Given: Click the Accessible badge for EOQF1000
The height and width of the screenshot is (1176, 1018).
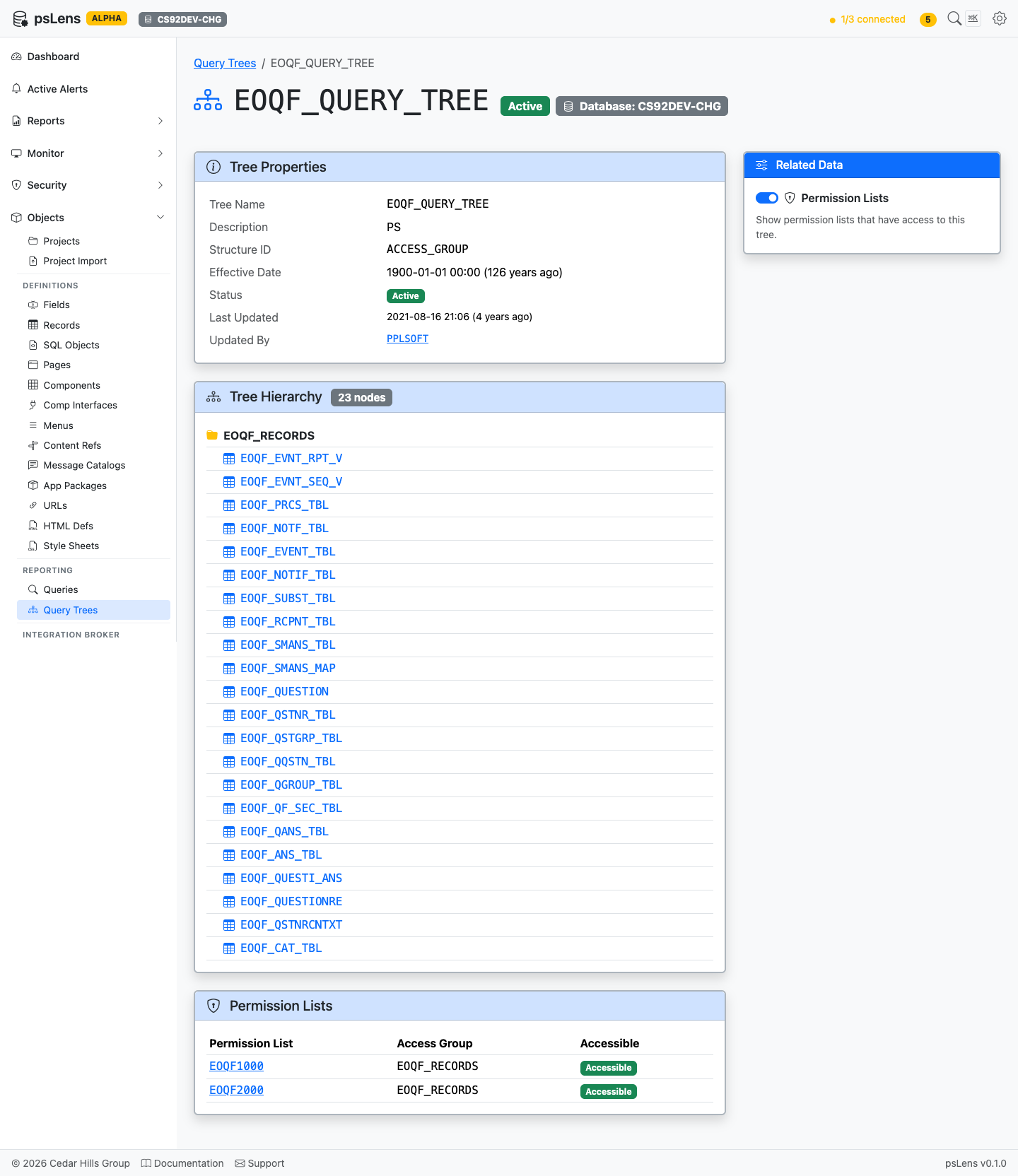Looking at the screenshot, I should pos(609,1068).
